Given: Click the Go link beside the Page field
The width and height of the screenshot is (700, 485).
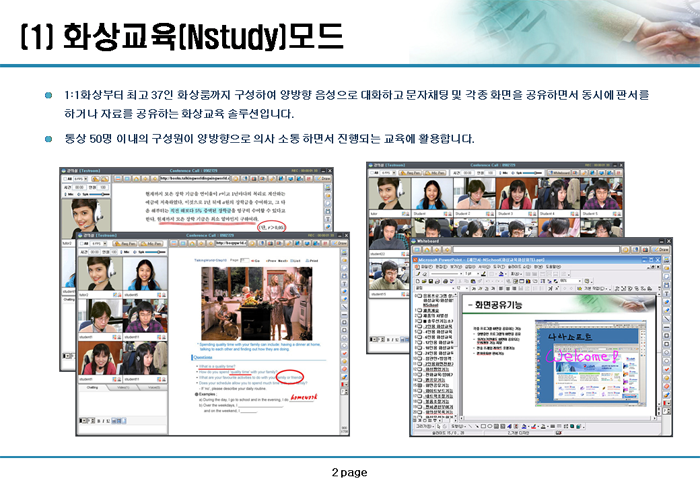Looking at the screenshot, I should (x=255, y=260).
